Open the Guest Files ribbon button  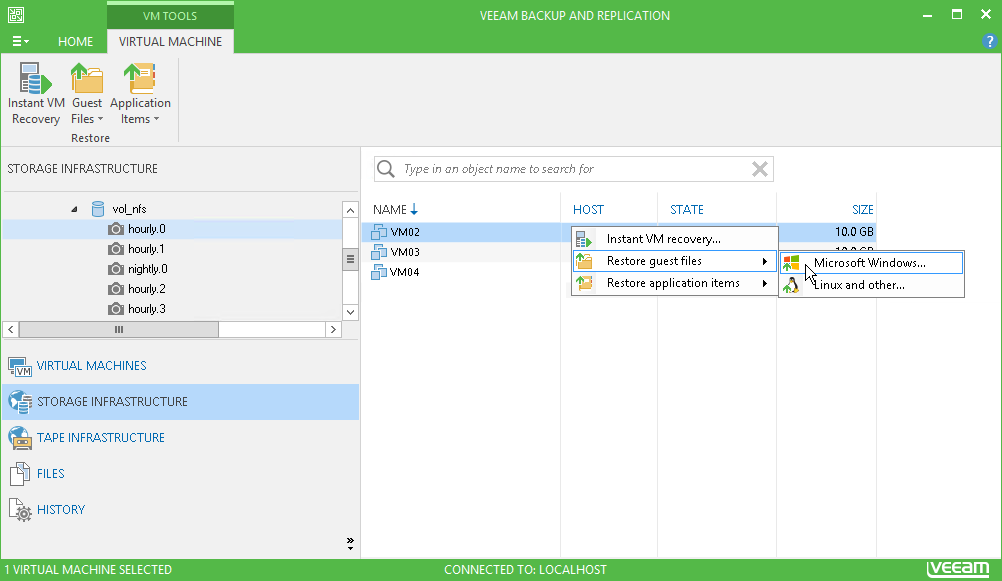coord(87,94)
